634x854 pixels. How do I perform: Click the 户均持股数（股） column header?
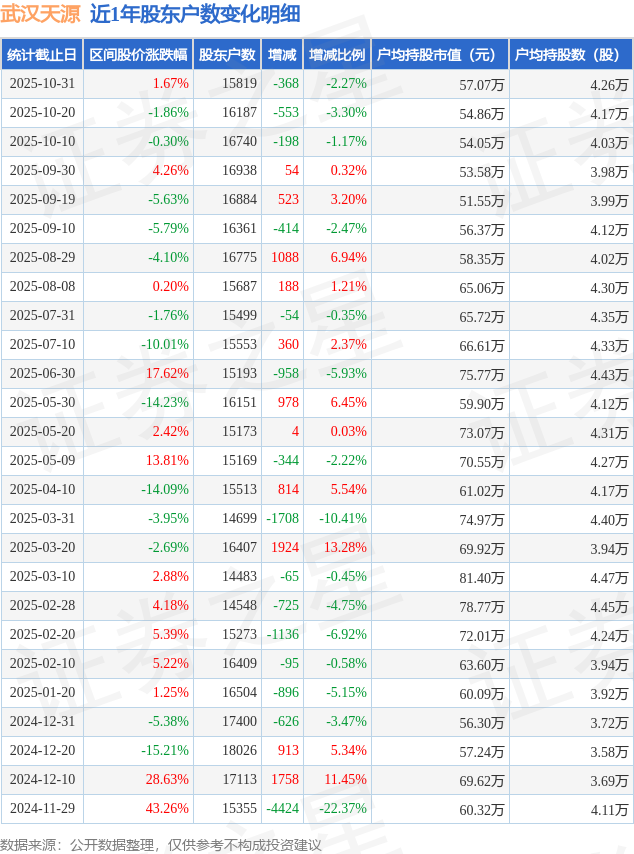(x=571, y=55)
